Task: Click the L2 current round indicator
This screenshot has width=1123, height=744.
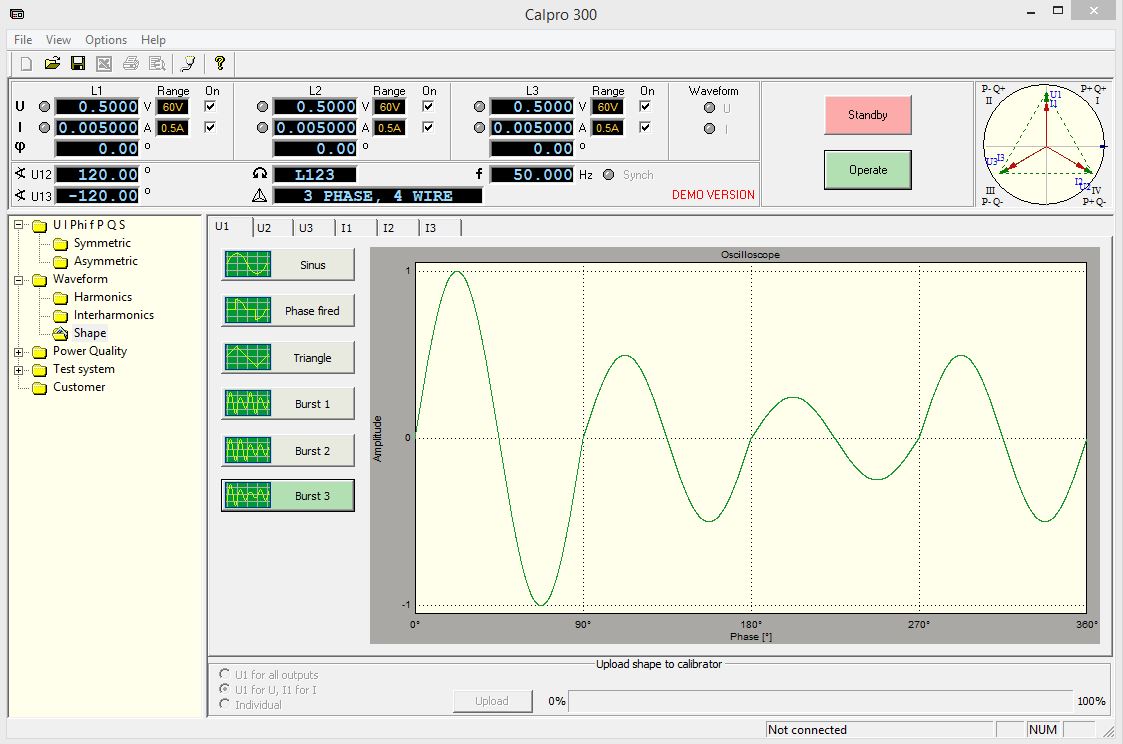Action: 262,127
